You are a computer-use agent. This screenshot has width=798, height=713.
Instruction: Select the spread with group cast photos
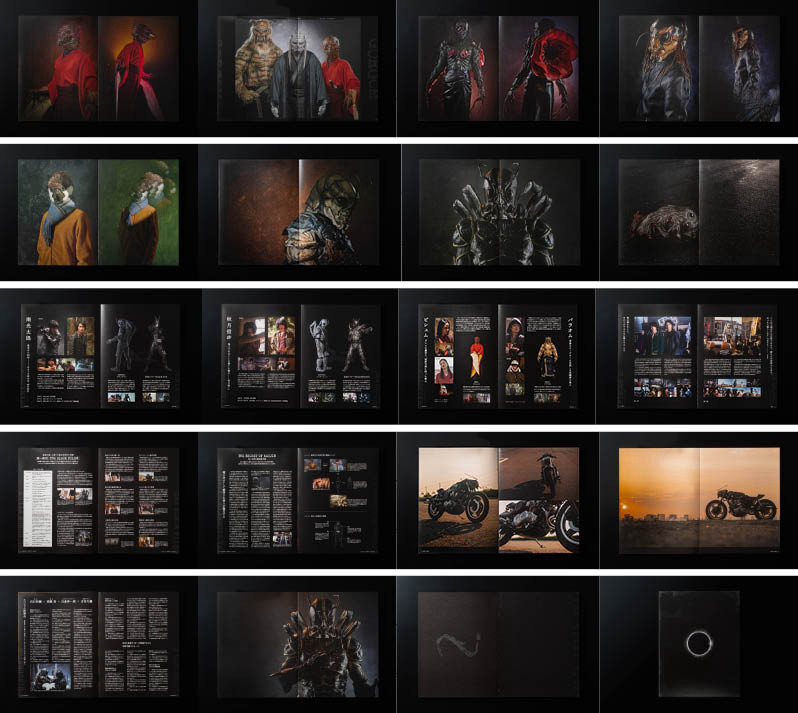[x=698, y=356]
